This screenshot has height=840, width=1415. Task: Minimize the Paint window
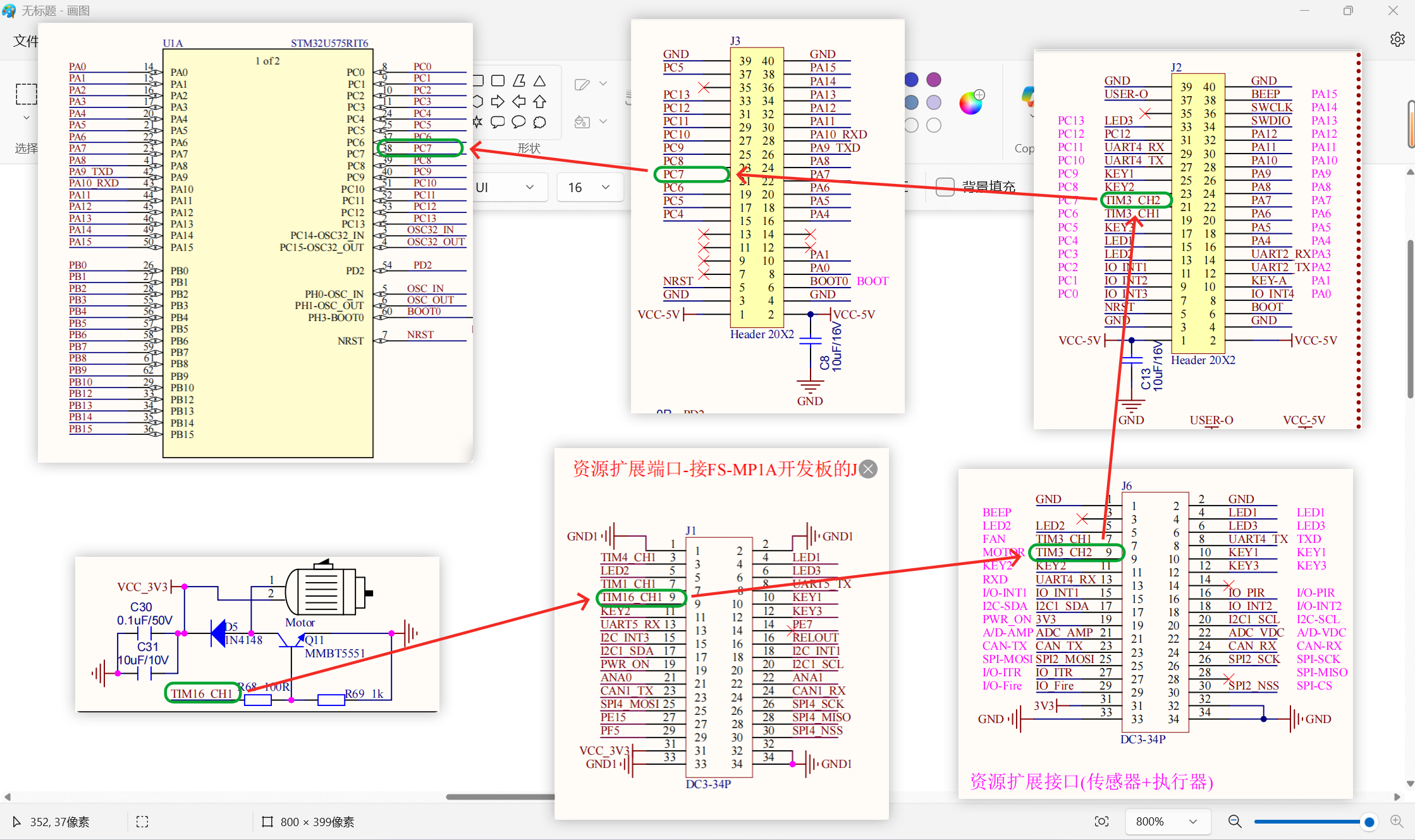[1304, 11]
